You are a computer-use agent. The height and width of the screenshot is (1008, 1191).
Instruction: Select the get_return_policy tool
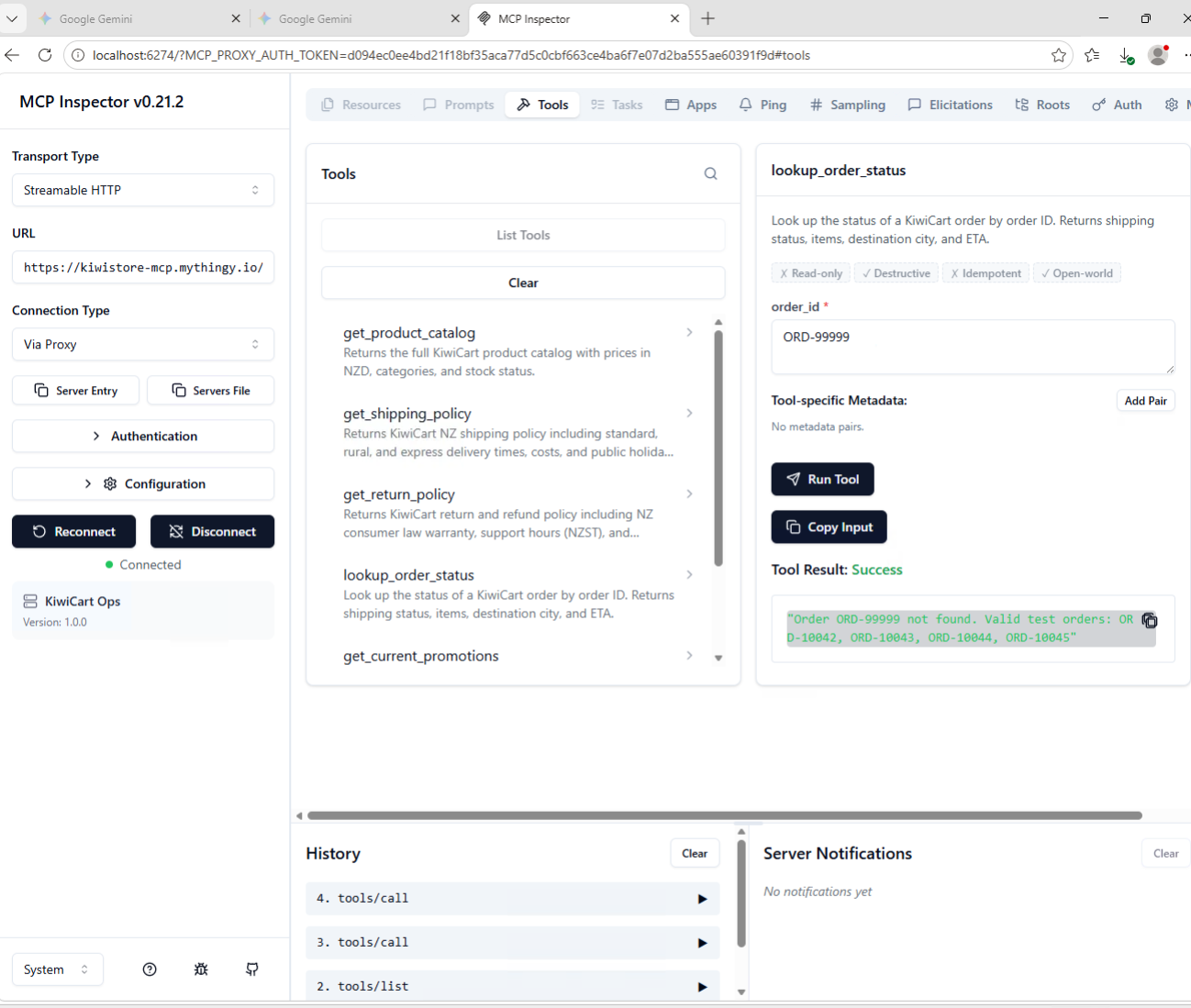[x=518, y=513]
